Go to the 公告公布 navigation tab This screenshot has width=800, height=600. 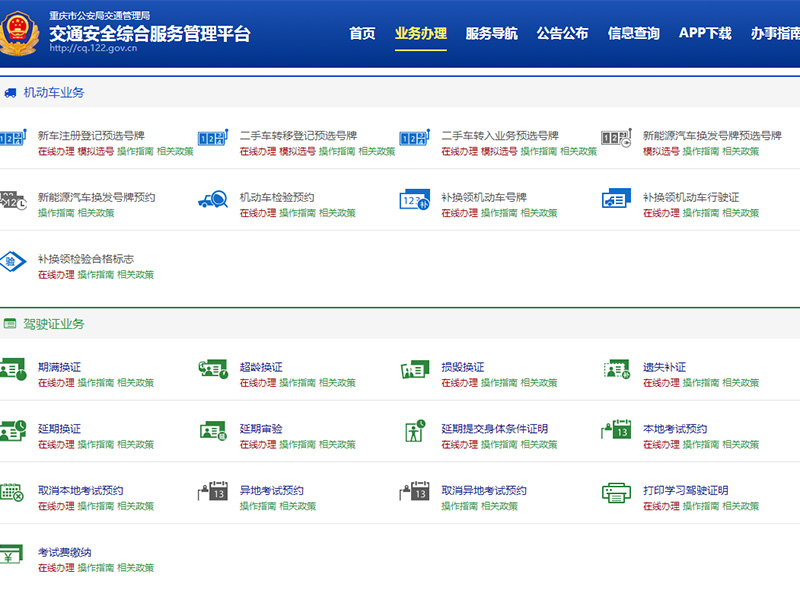(x=562, y=33)
